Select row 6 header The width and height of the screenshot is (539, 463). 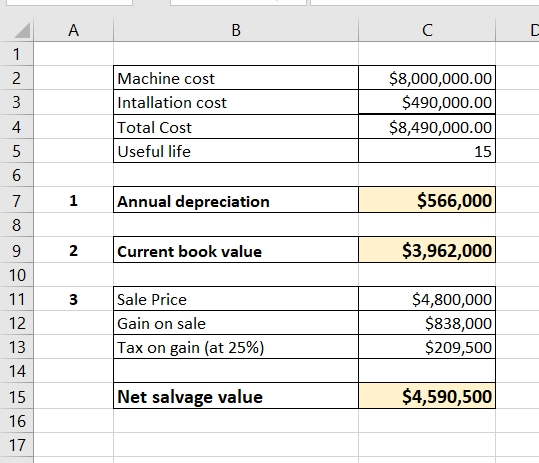(16, 175)
